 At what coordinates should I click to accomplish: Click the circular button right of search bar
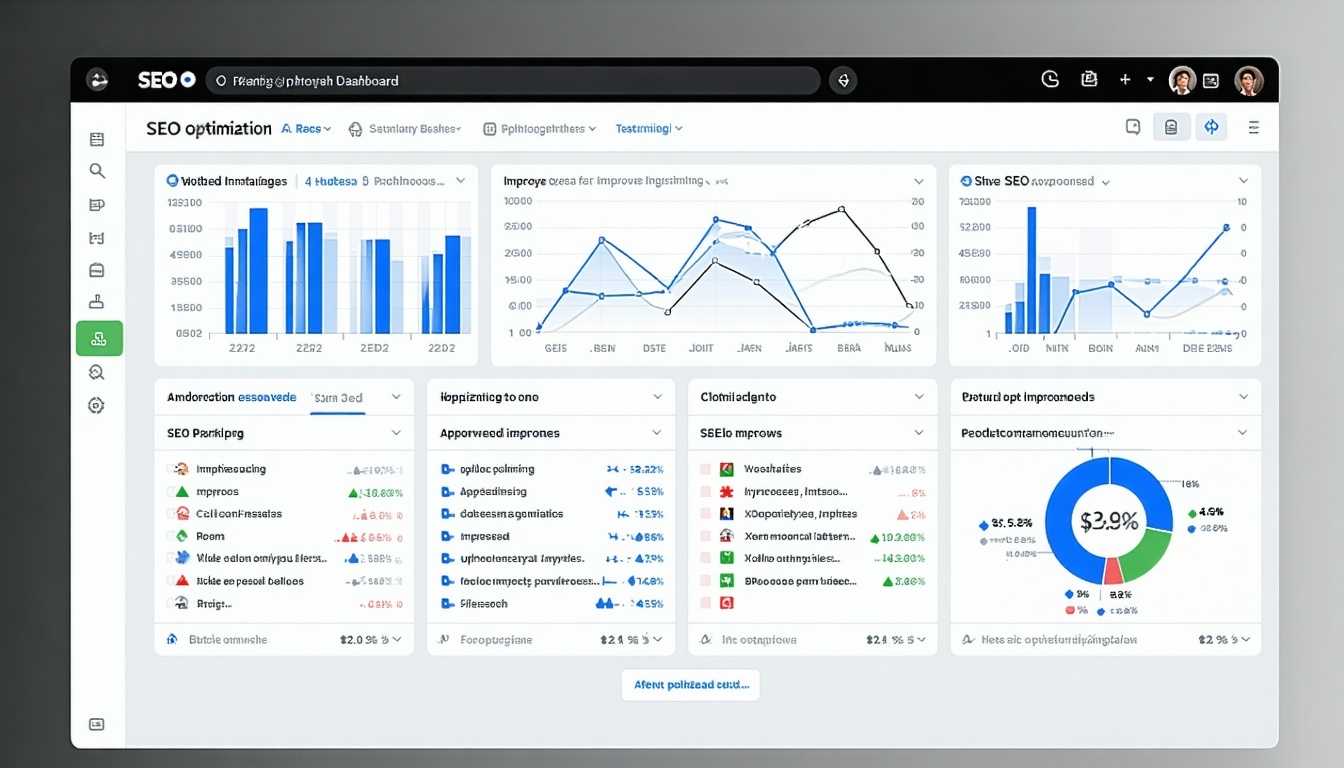click(x=843, y=81)
